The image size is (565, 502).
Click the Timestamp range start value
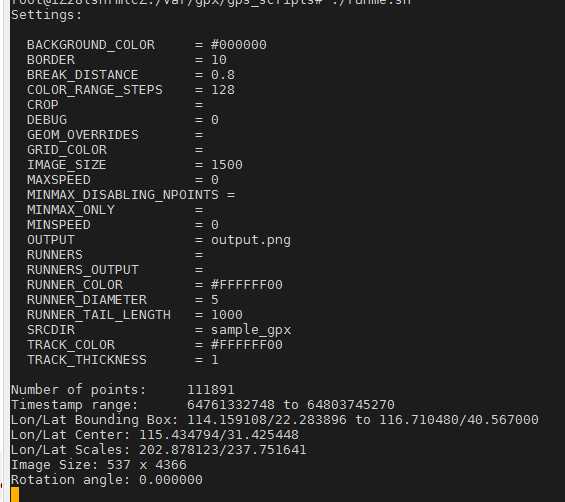231,405
